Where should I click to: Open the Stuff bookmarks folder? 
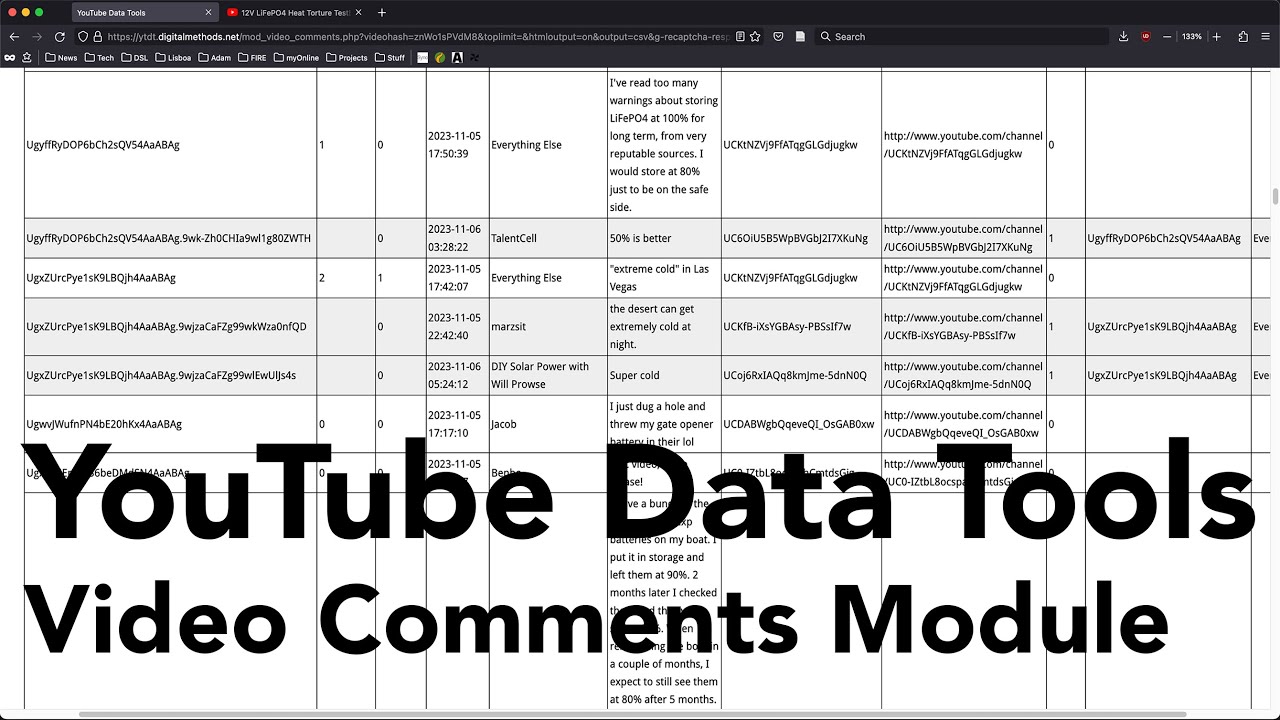point(390,58)
